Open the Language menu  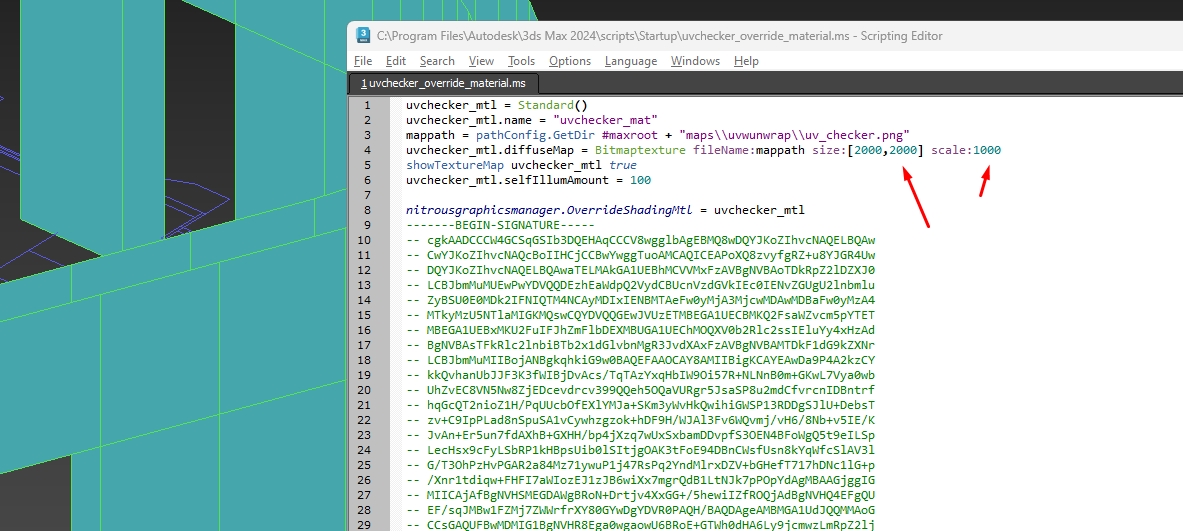631,61
